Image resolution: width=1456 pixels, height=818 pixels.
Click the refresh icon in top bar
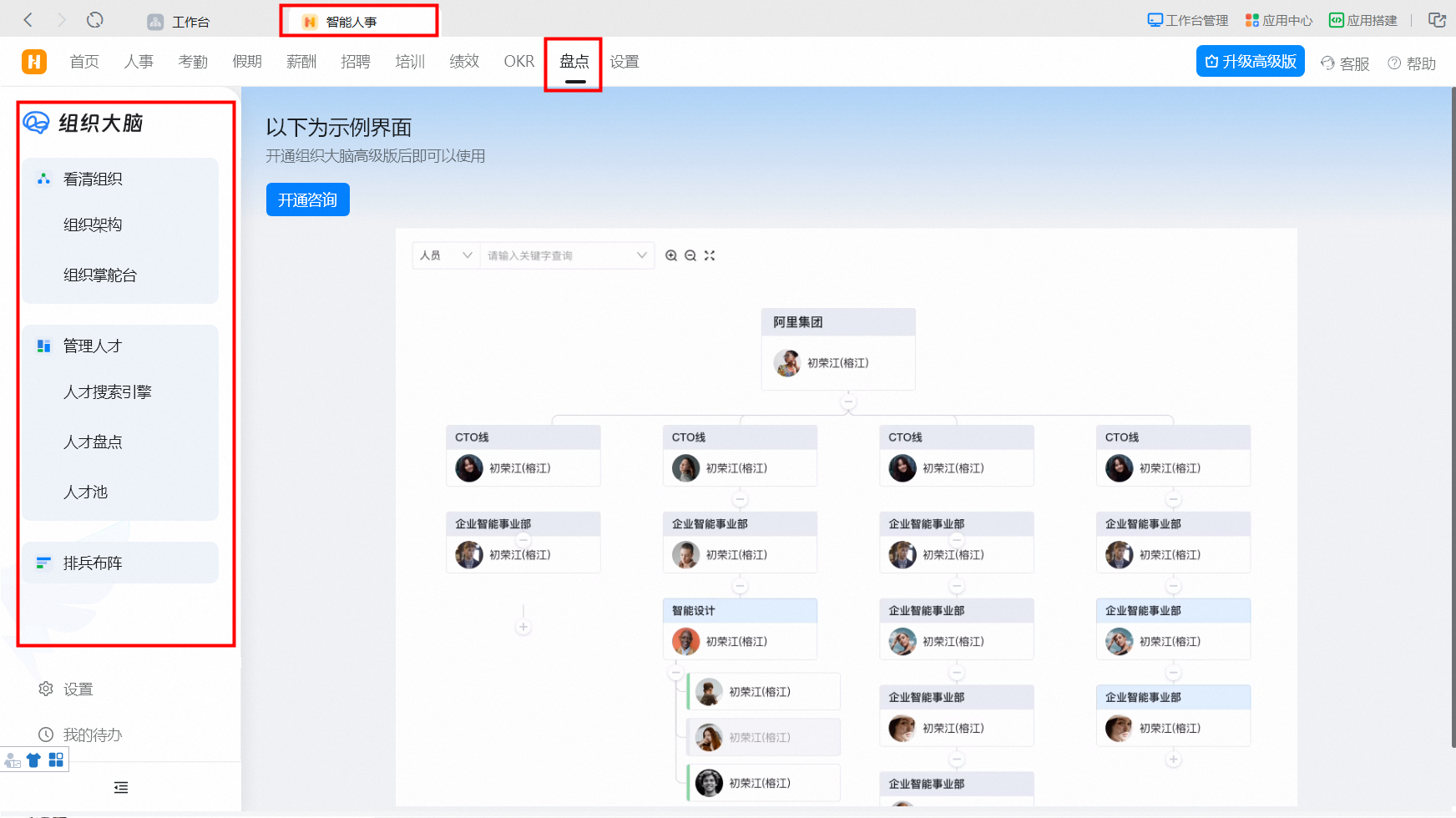95,20
